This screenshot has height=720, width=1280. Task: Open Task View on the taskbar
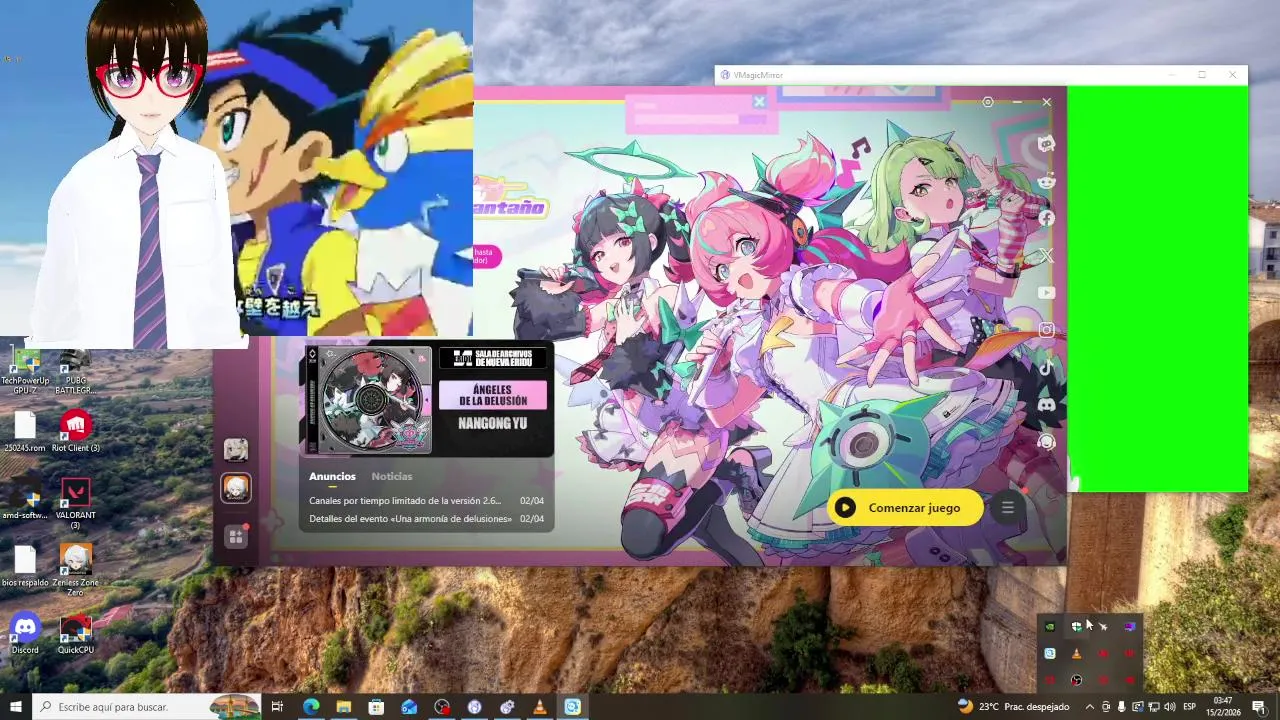click(x=278, y=707)
